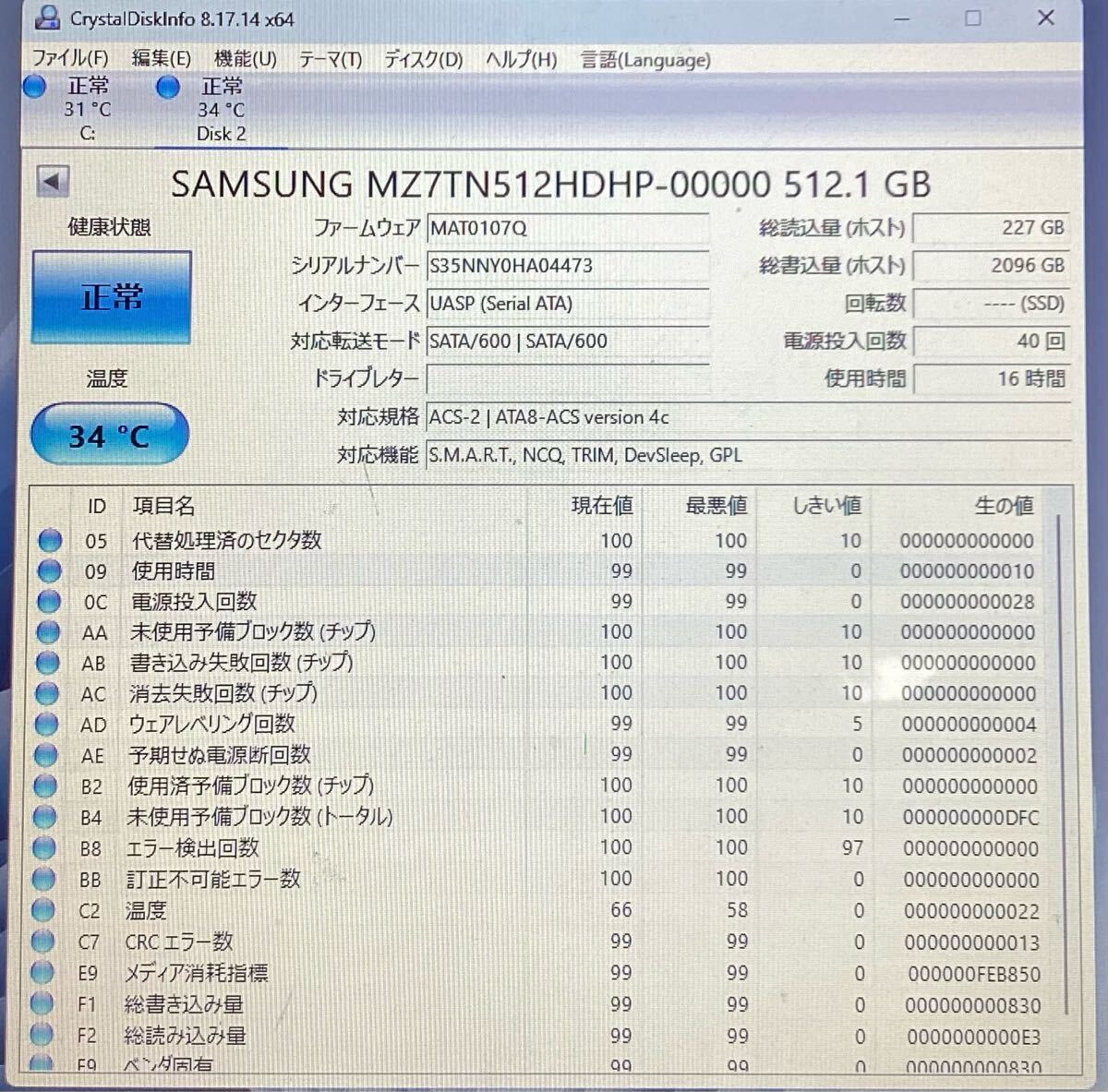Screen dimensions: 1108x1092
Task: Select the ウェアレベリング回数 row name
Action: [x=212, y=724]
